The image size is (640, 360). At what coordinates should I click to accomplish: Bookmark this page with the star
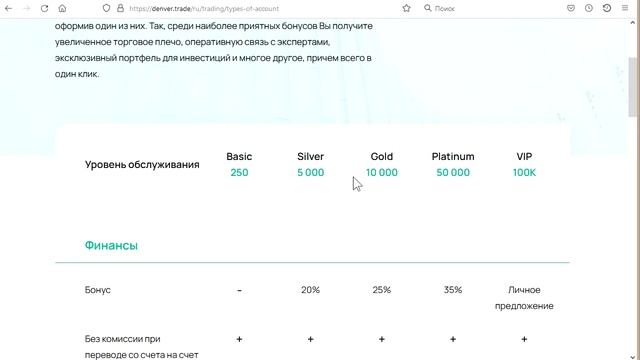(407, 8)
